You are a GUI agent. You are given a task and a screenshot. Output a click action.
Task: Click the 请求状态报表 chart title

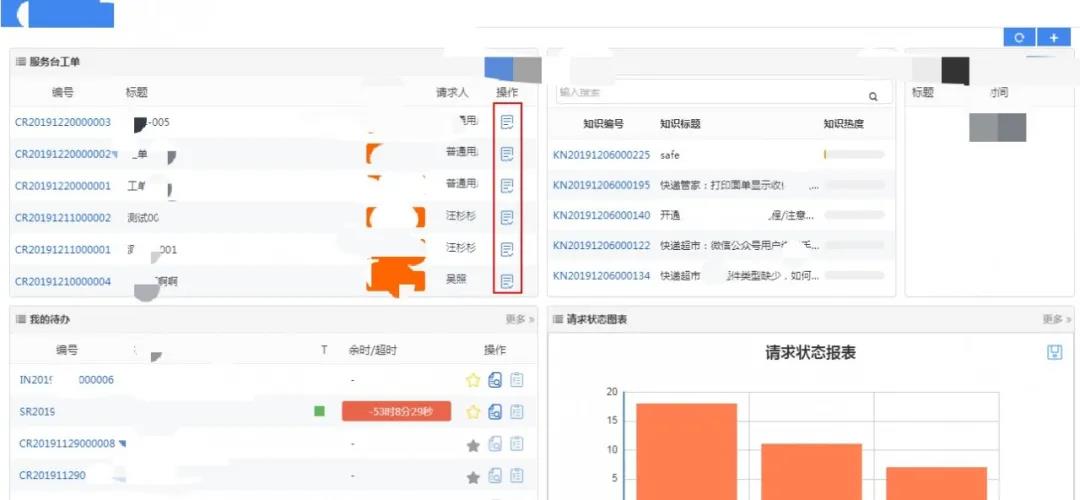coord(811,353)
